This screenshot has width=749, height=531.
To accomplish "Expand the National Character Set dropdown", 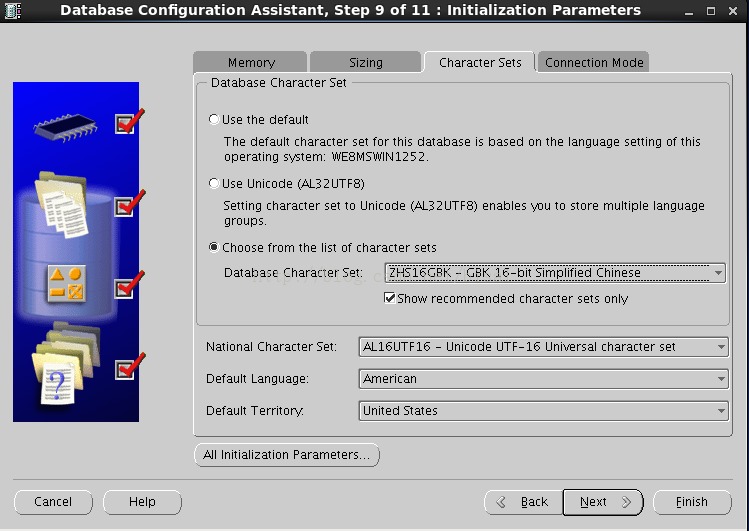I will click(544, 347).
